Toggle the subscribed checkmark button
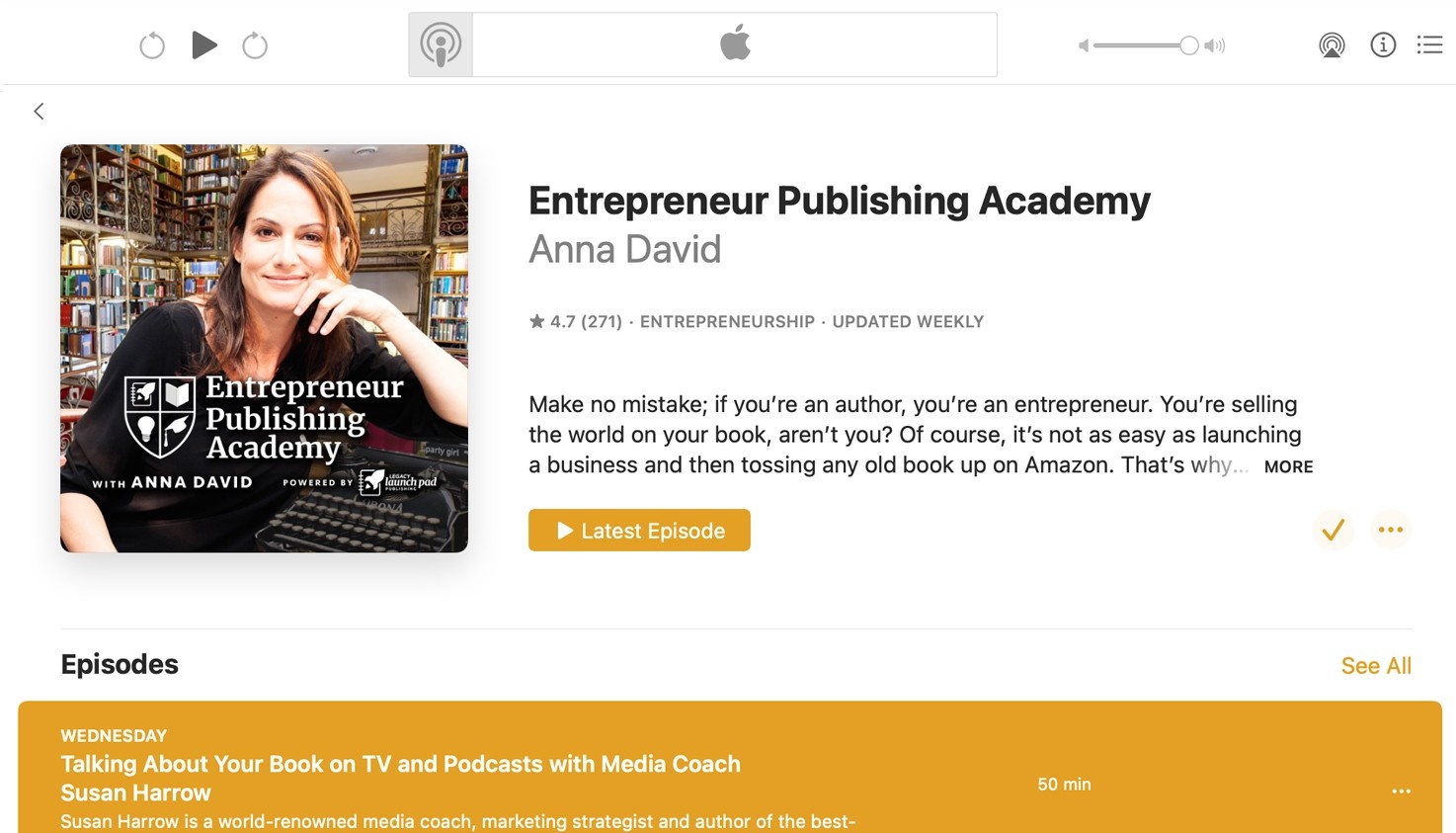Screen dimensions: 1456x833 (x=1333, y=531)
